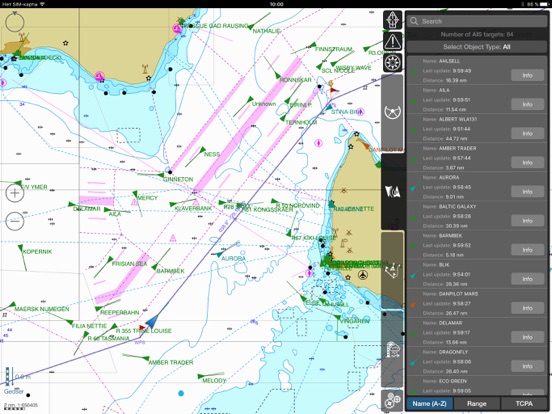The image size is (552, 414).
Task: Open Info for AMBER TRADER vessel
Action: tap(527, 163)
